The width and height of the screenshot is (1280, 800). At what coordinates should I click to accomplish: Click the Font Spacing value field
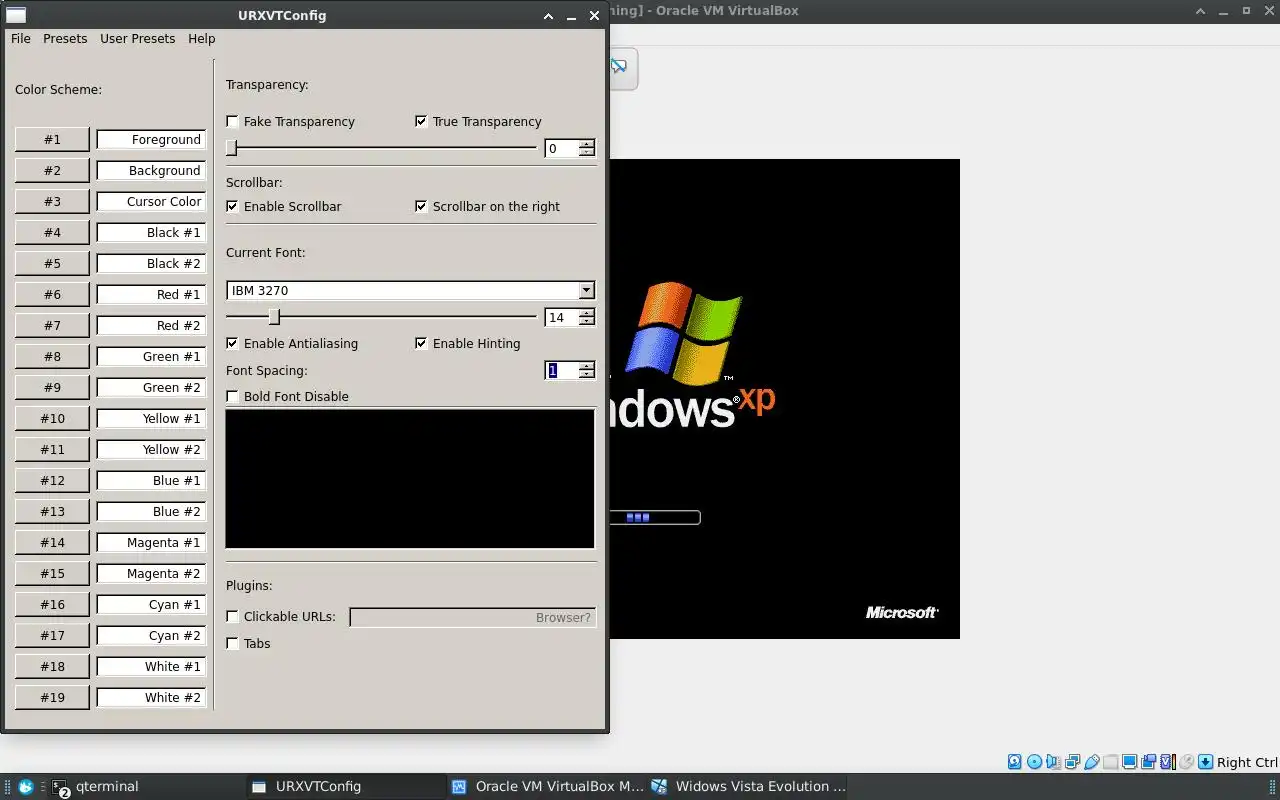point(562,370)
